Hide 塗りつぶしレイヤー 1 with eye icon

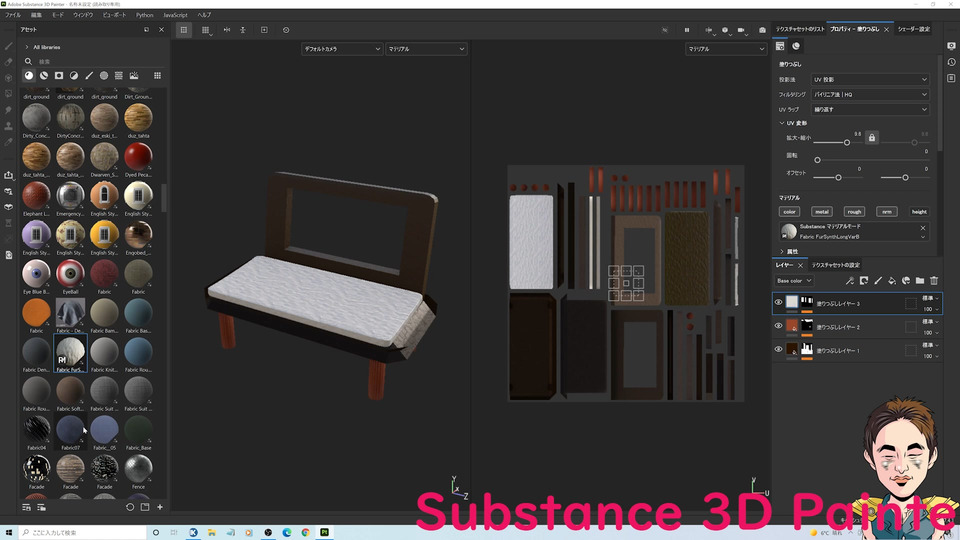778,349
